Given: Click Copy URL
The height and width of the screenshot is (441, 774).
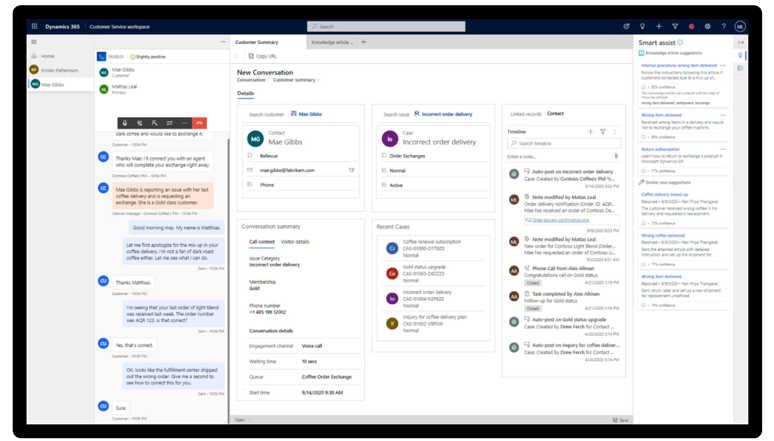Looking at the screenshot, I should [263, 56].
